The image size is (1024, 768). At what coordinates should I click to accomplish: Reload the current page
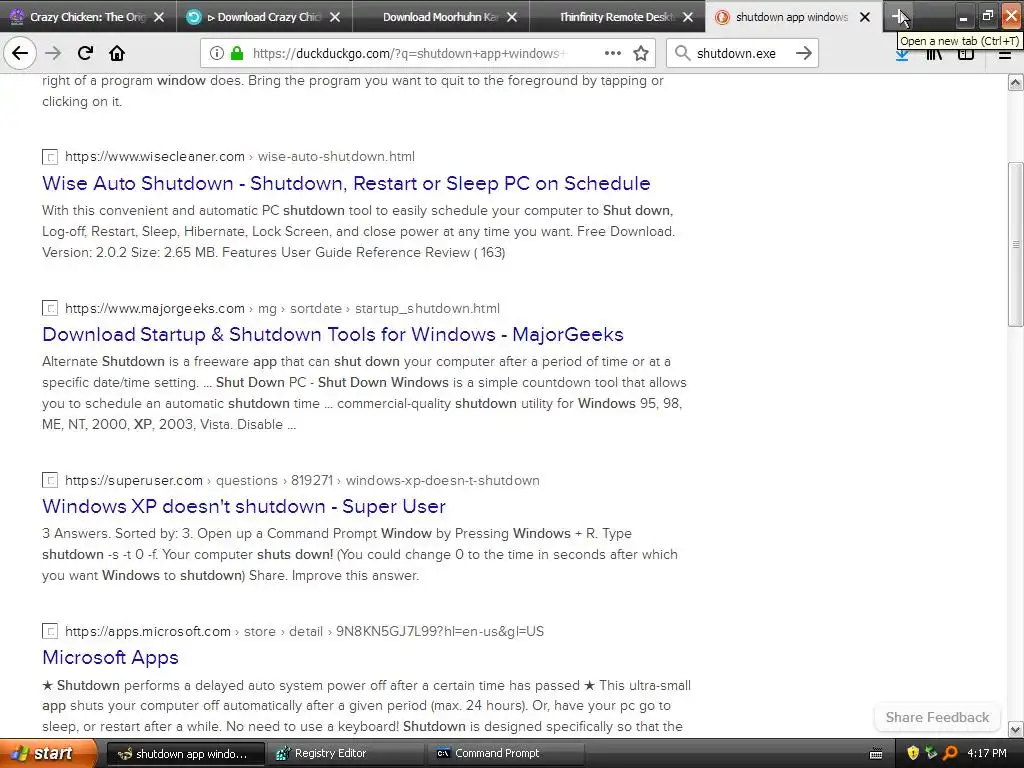click(x=85, y=53)
